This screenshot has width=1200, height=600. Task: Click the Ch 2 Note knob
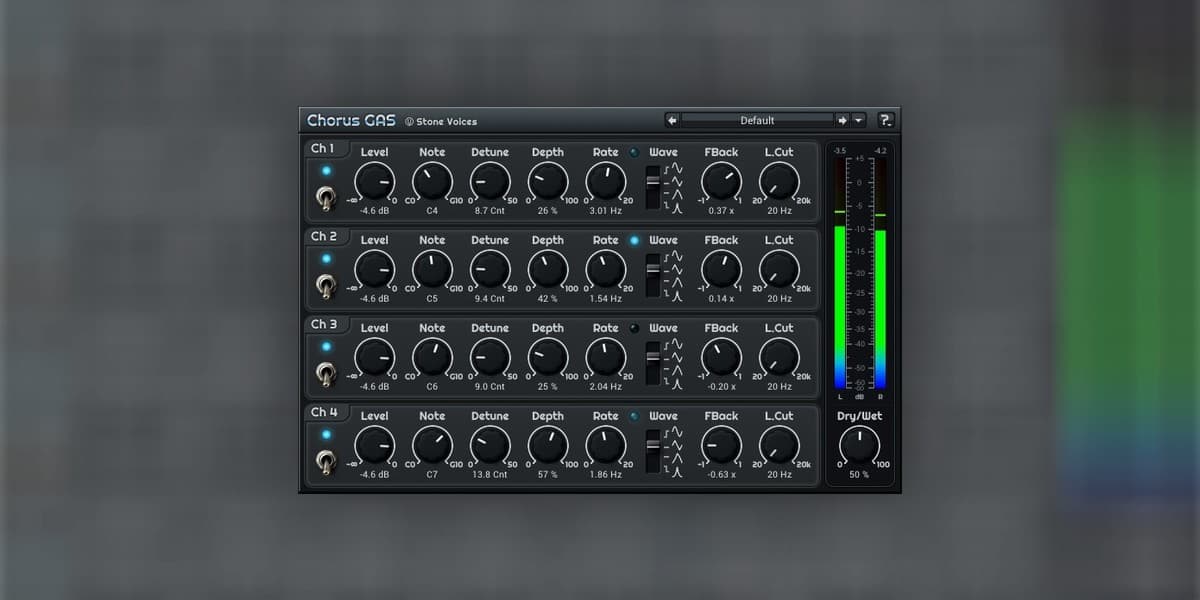(x=432, y=270)
